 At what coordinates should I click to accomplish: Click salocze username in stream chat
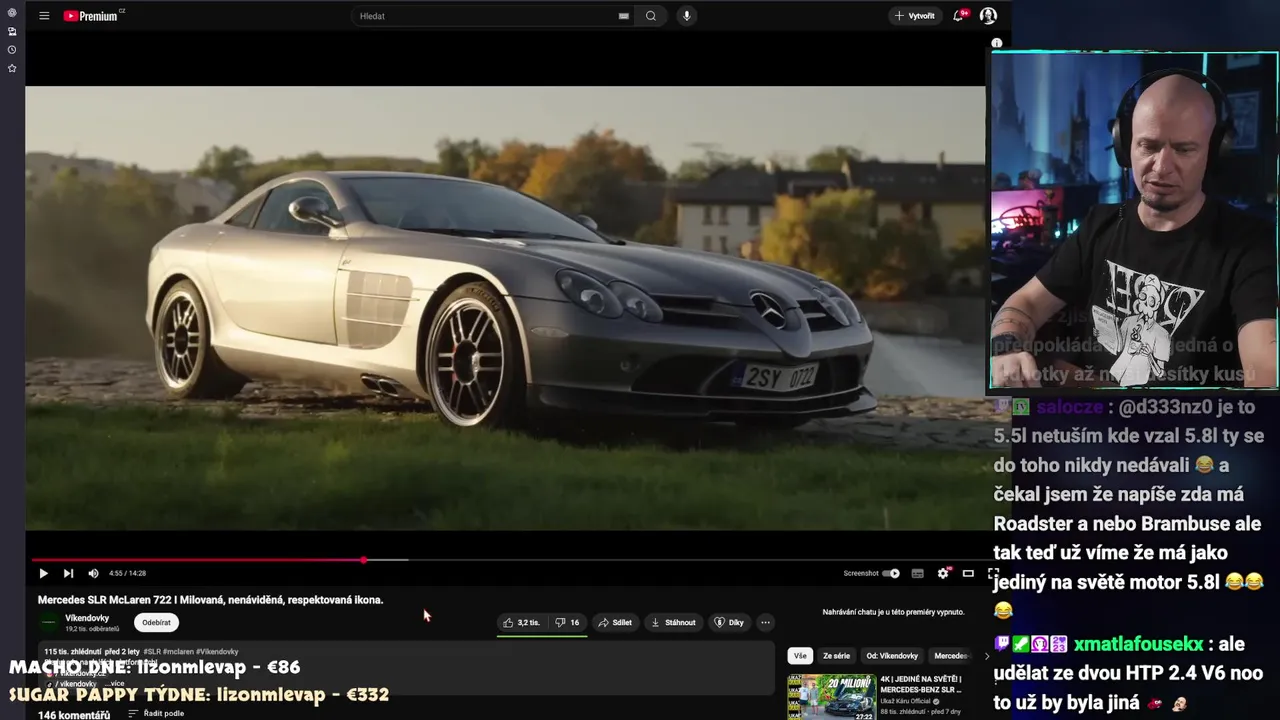(1069, 407)
